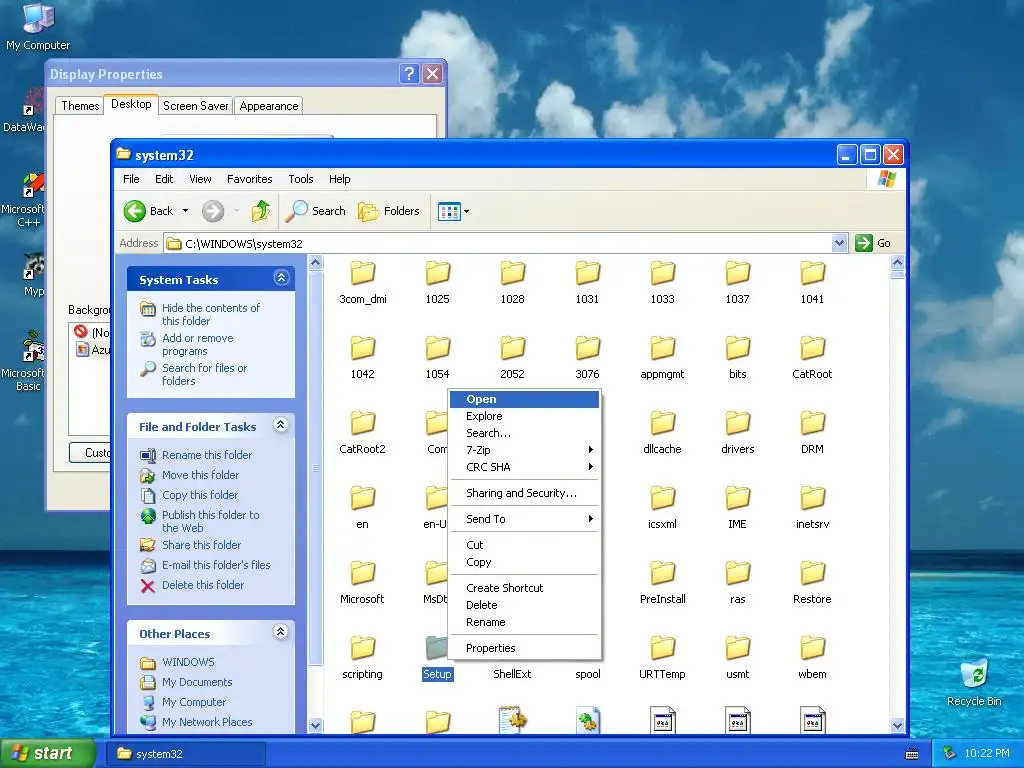The width and height of the screenshot is (1024, 768).
Task: Click Add or remove programs link
Action: [197, 344]
